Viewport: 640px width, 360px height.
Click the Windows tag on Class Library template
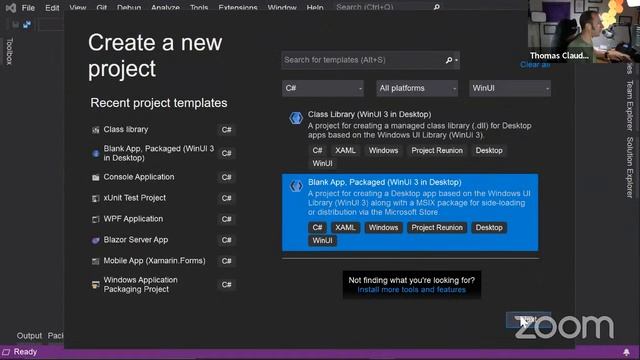(x=383, y=151)
